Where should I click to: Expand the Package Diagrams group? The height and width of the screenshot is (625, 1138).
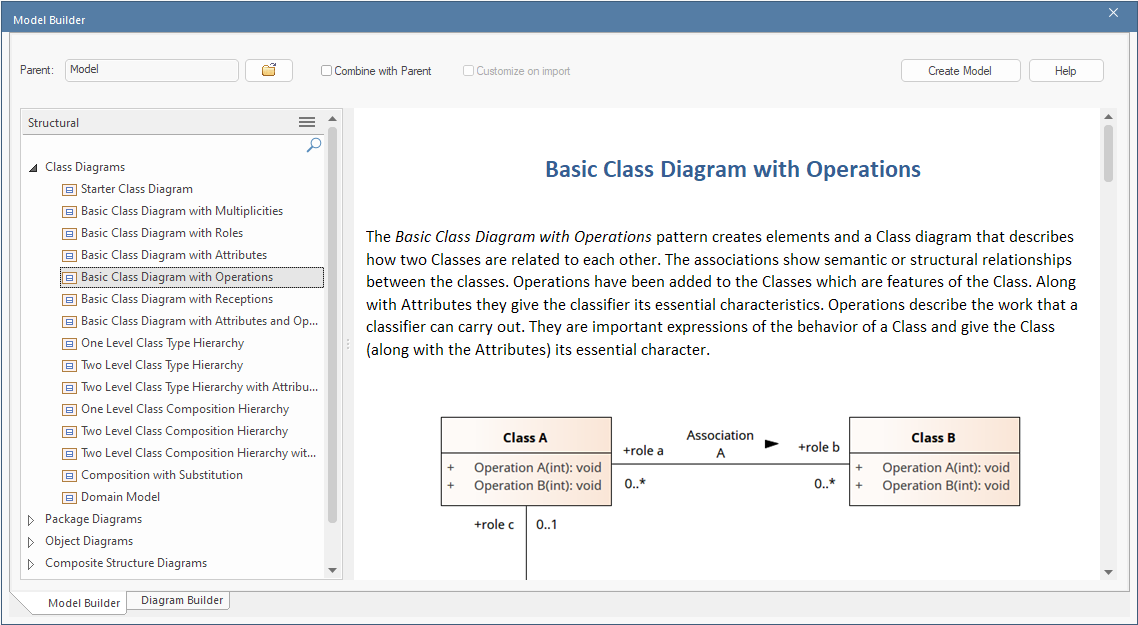pyautogui.click(x=32, y=520)
